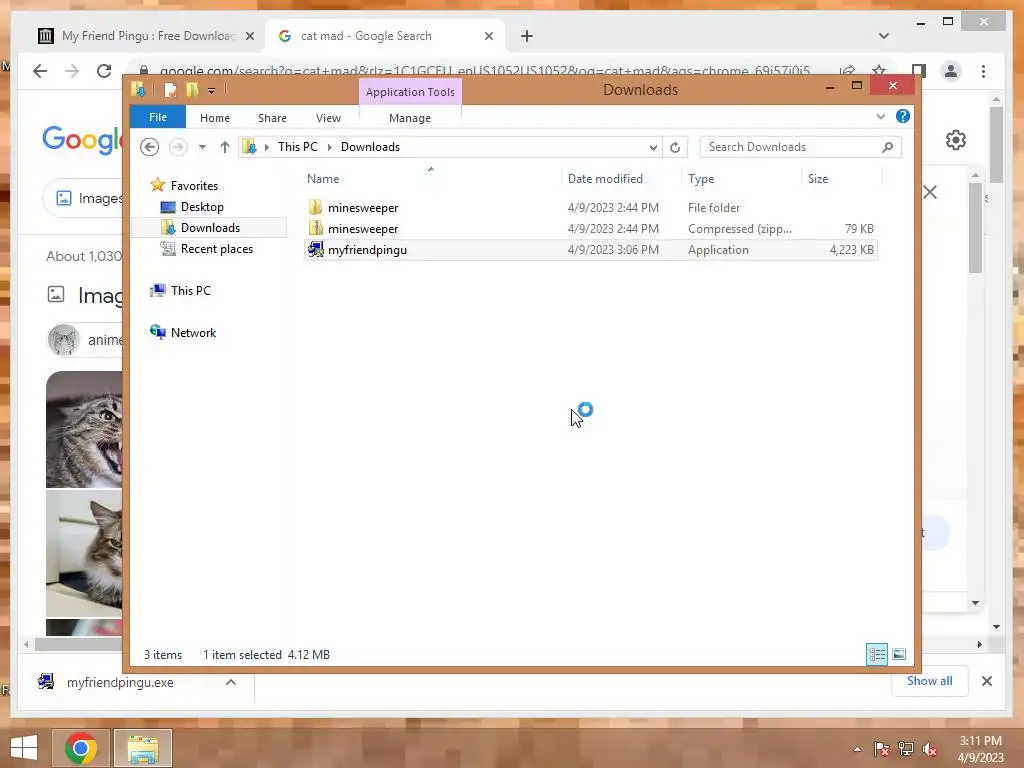1024x768 pixels.
Task: Click File Explorer icon on taskbar
Action: (143, 748)
